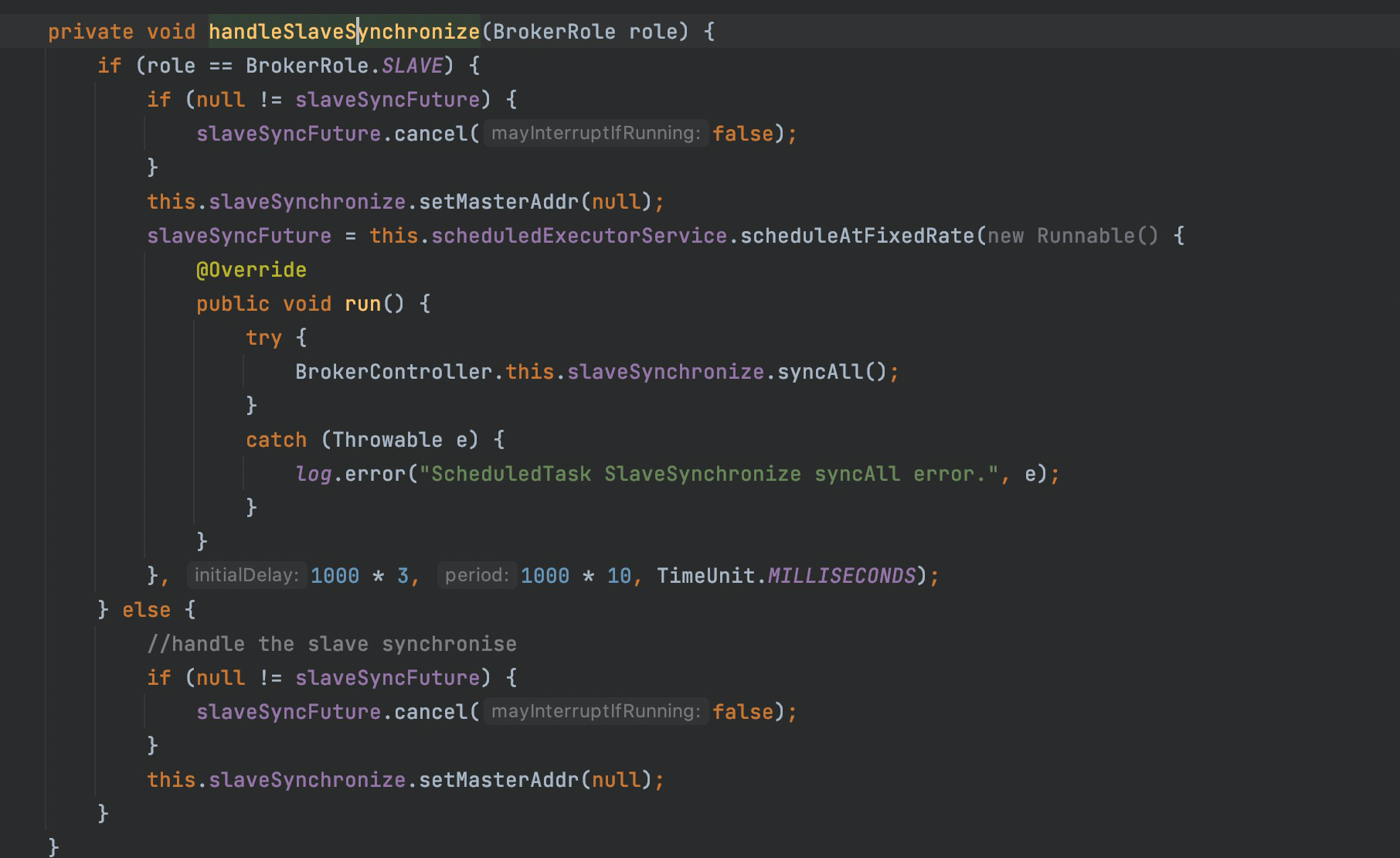Click the initialDelay parameter hint
The height and width of the screenshot is (858, 1400).
pos(246,575)
